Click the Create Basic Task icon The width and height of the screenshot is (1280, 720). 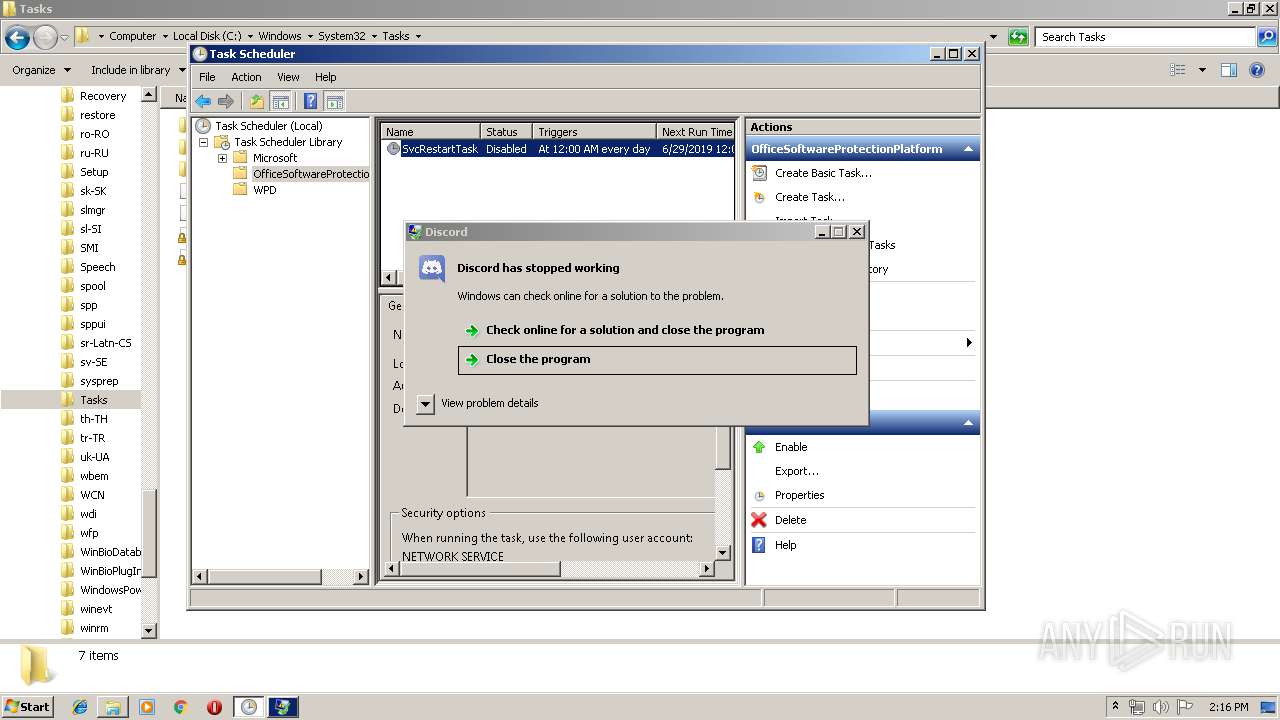(x=759, y=173)
